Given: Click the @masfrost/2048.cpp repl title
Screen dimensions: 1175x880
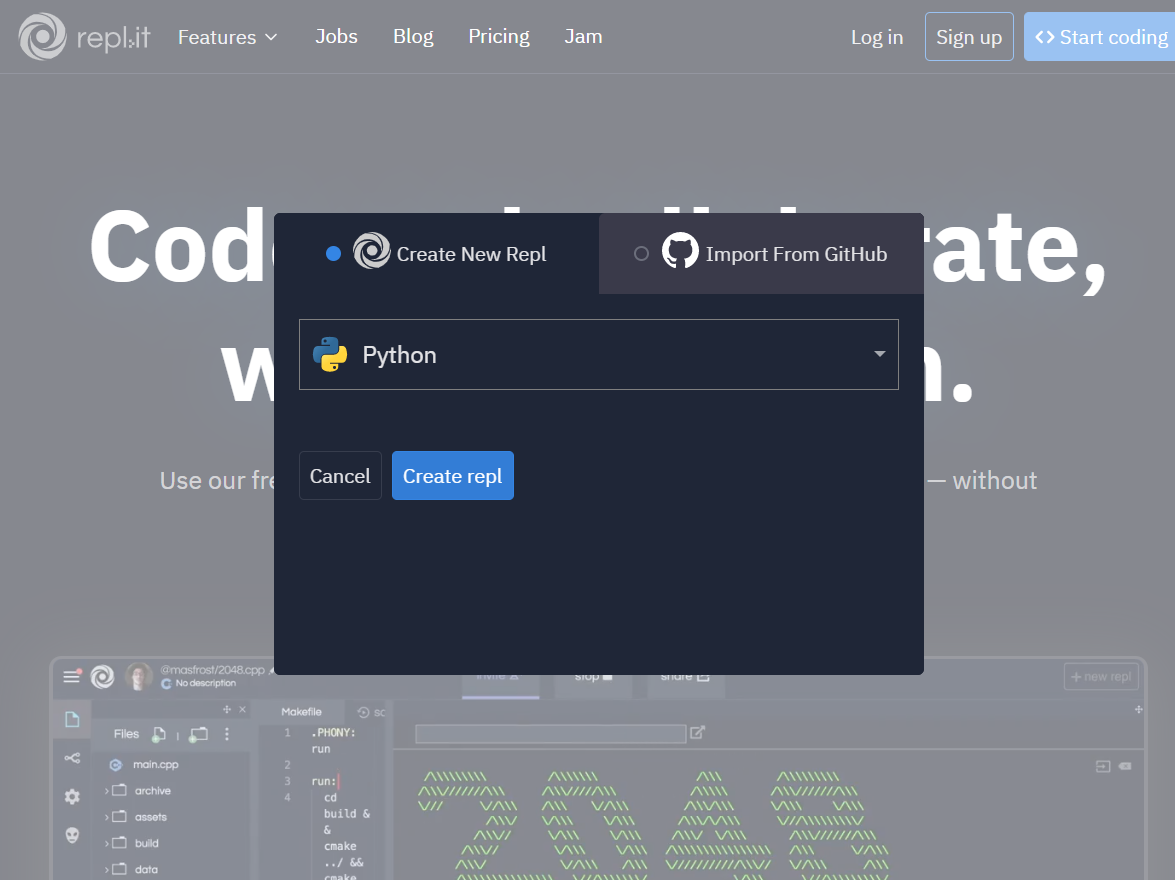Looking at the screenshot, I should pos(213,670).
